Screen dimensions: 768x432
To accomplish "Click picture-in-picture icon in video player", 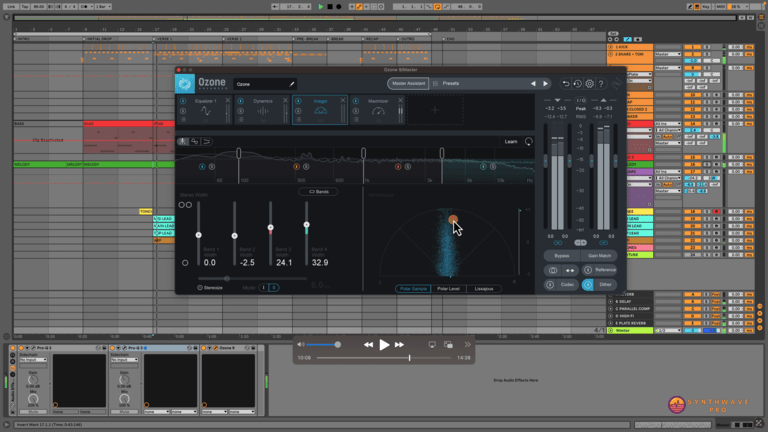I will [x=448, y=345].
